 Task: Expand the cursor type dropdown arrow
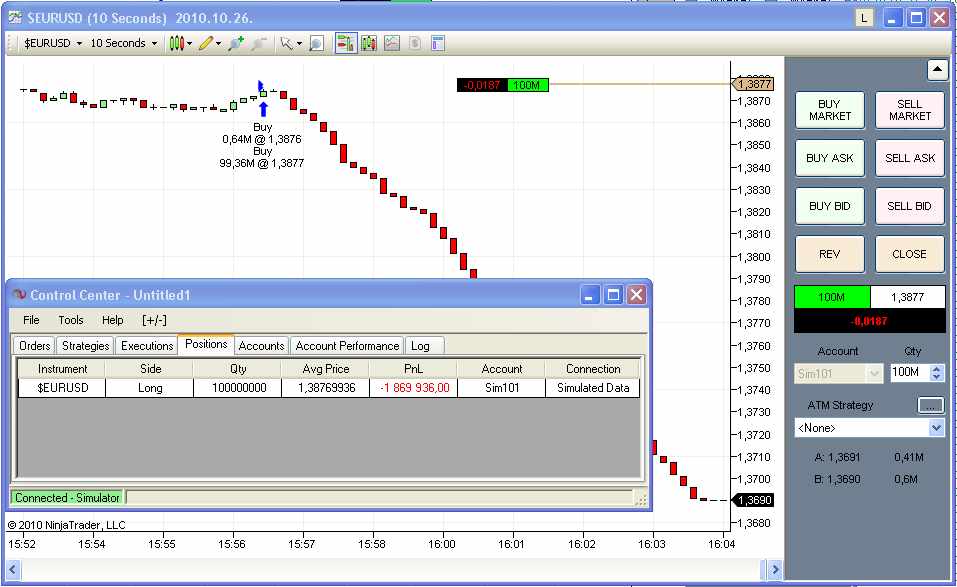click(299, 44)
